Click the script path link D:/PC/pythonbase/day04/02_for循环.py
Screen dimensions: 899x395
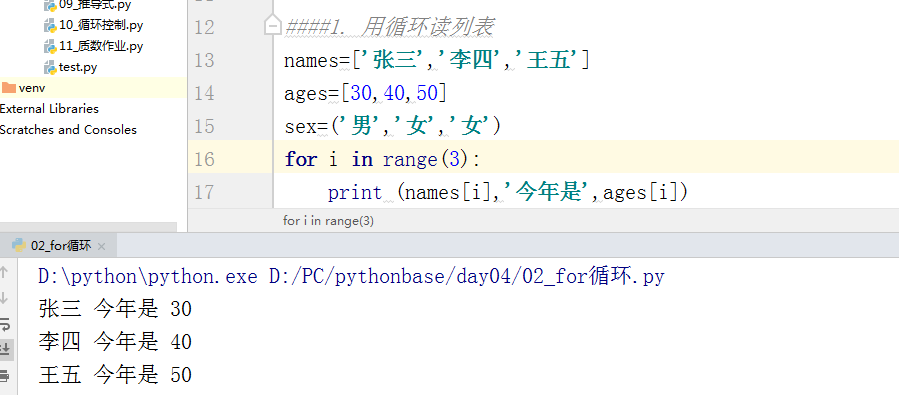(466, 277)
